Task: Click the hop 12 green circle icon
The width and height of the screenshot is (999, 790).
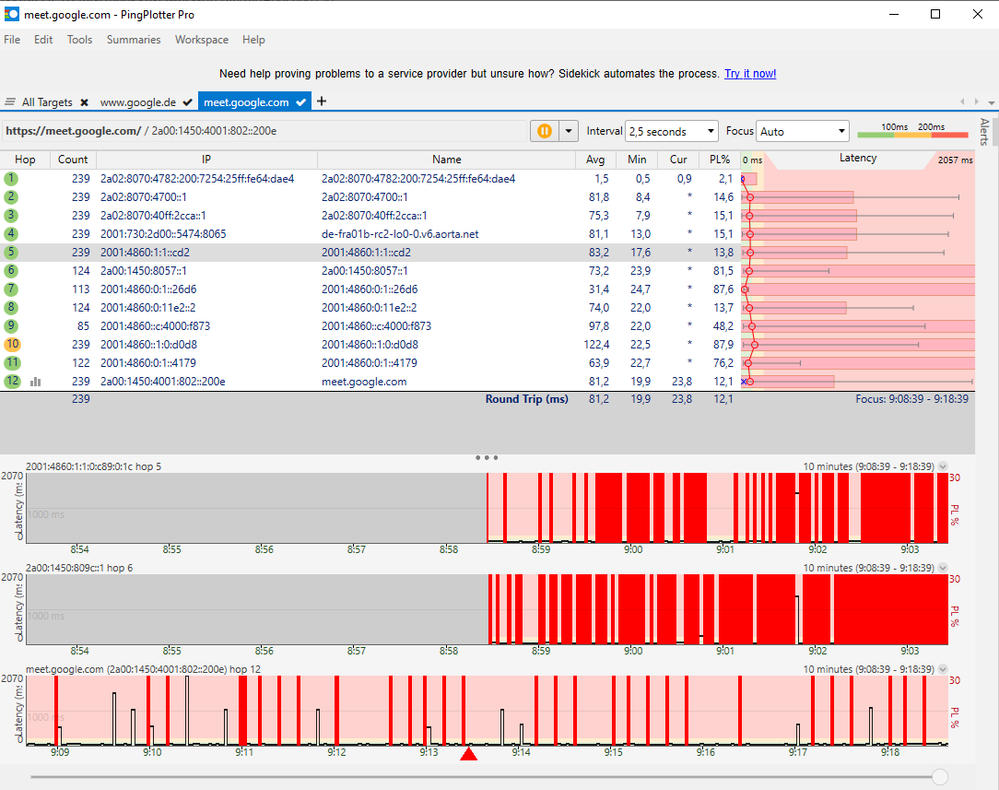Action: [x=12, y=382]
